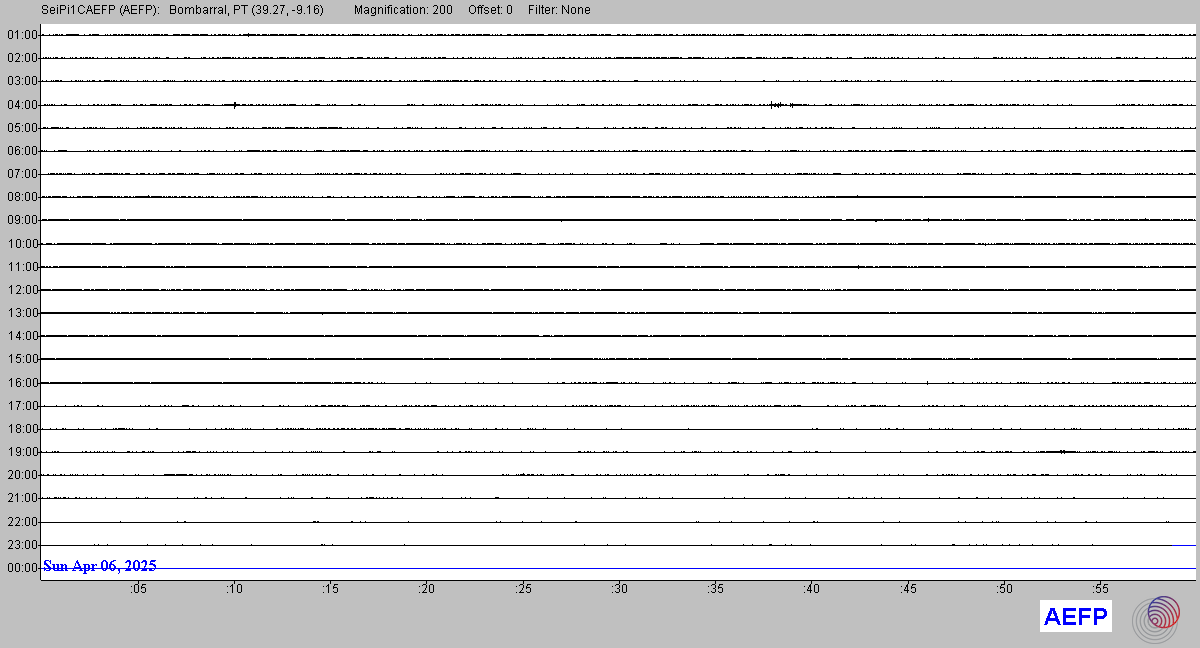Viewport: 1200px width, 648px height.
Task: Click the Magnification: 200 header text
Action: click(x=403, y=10)
